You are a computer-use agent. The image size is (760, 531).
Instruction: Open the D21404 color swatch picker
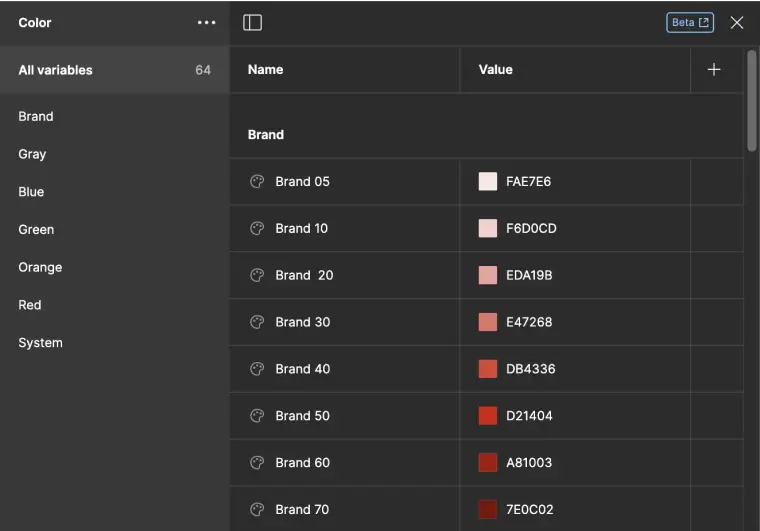(488, 416)
